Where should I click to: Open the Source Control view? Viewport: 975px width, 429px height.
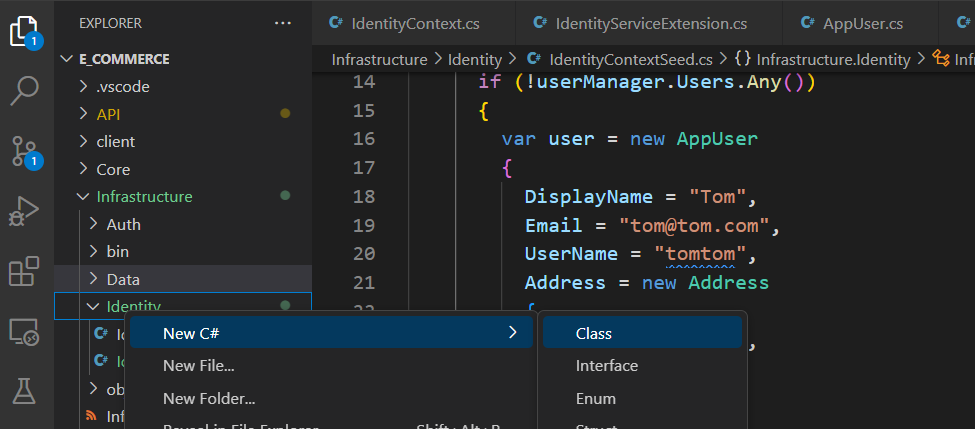(26, 152)
